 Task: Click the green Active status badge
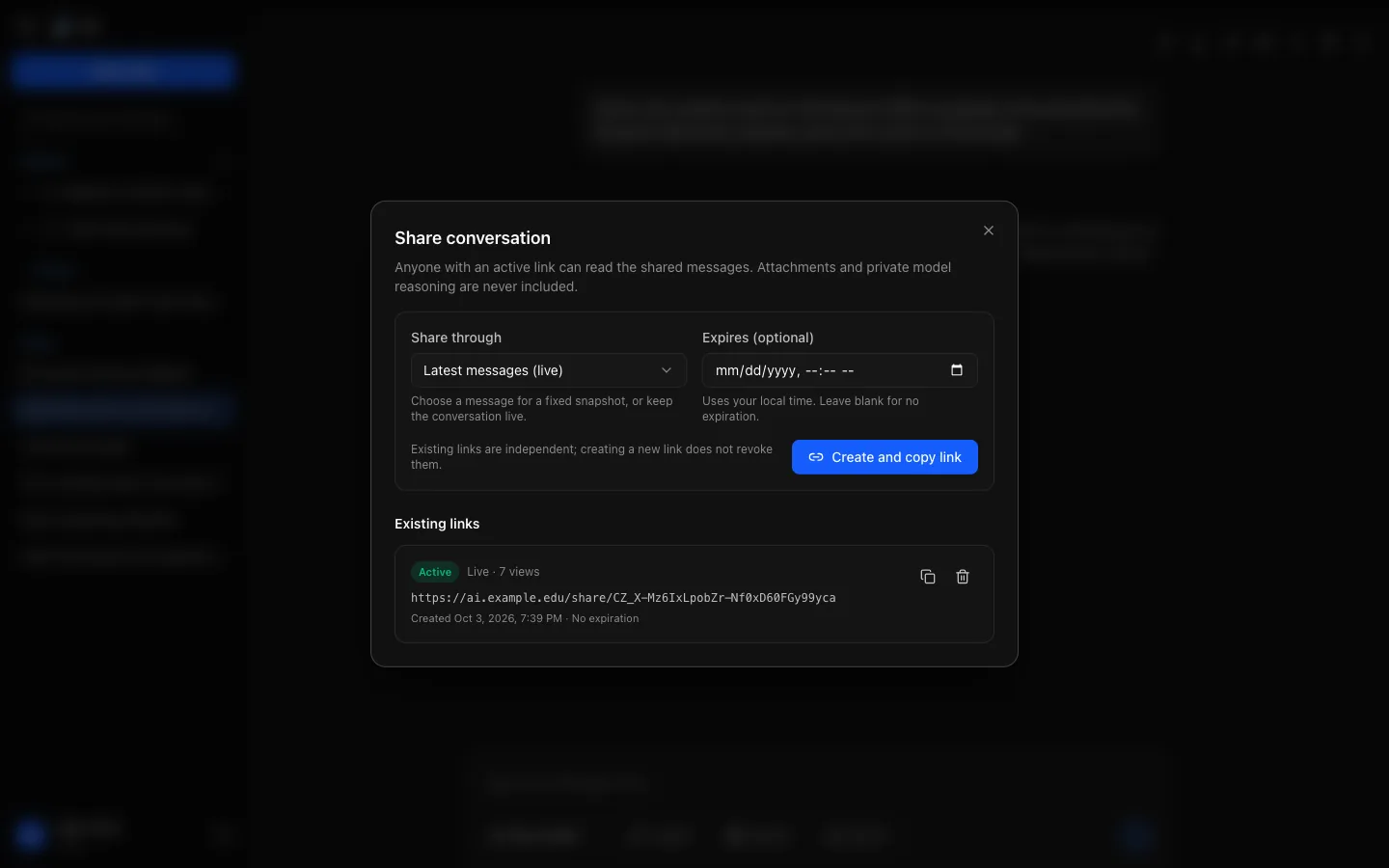tap(435, 572)
